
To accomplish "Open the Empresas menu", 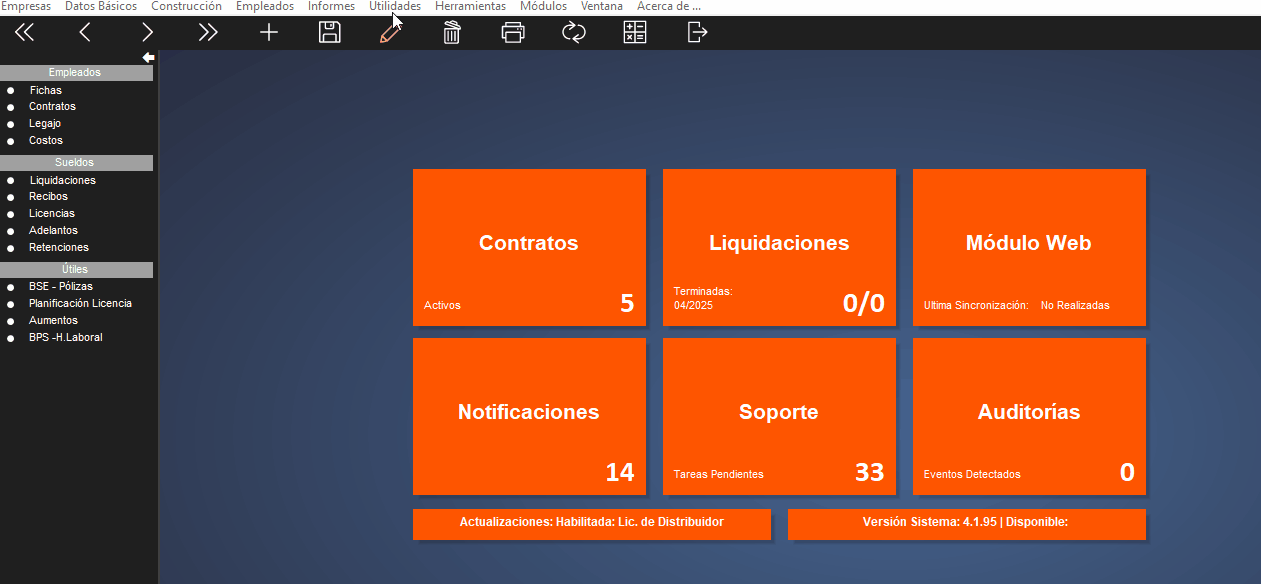I will (26, 6).
